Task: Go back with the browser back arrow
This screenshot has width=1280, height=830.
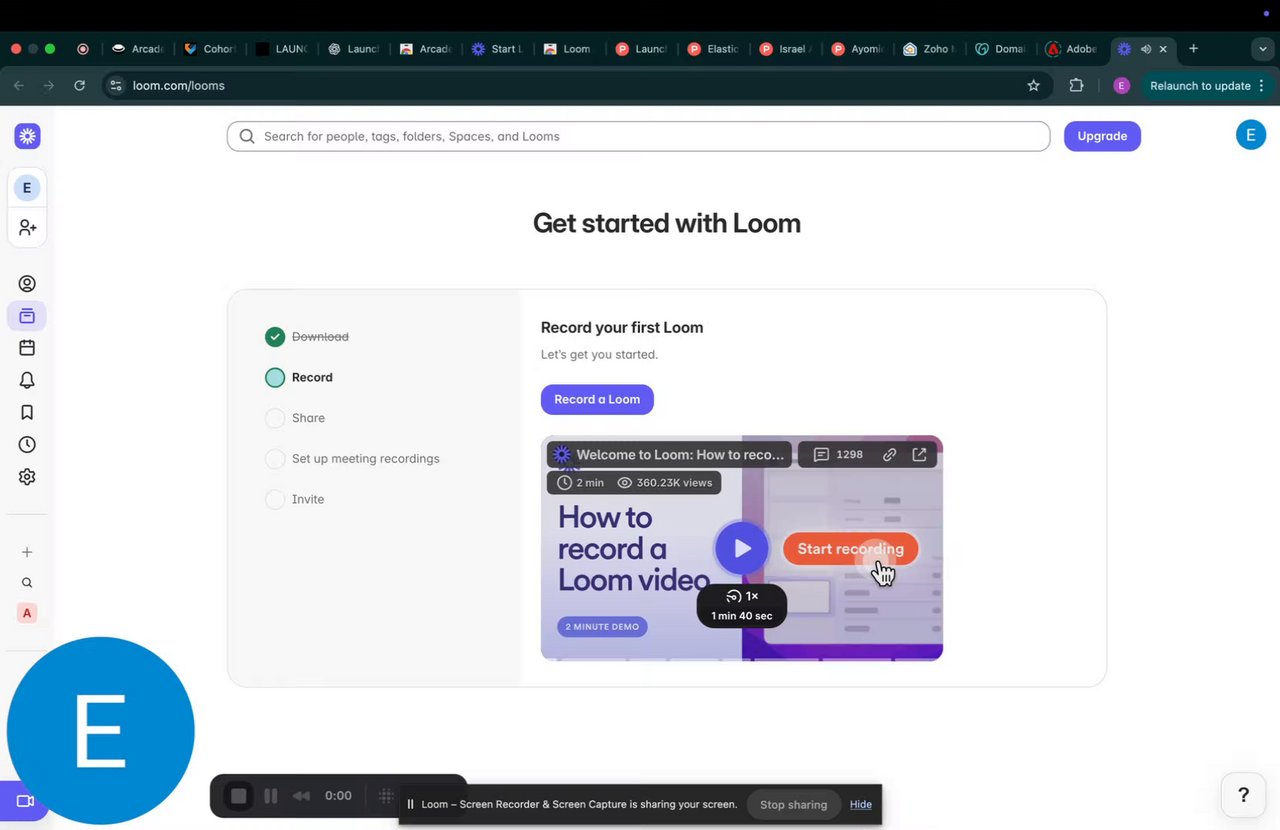Action: pos(19,86)
